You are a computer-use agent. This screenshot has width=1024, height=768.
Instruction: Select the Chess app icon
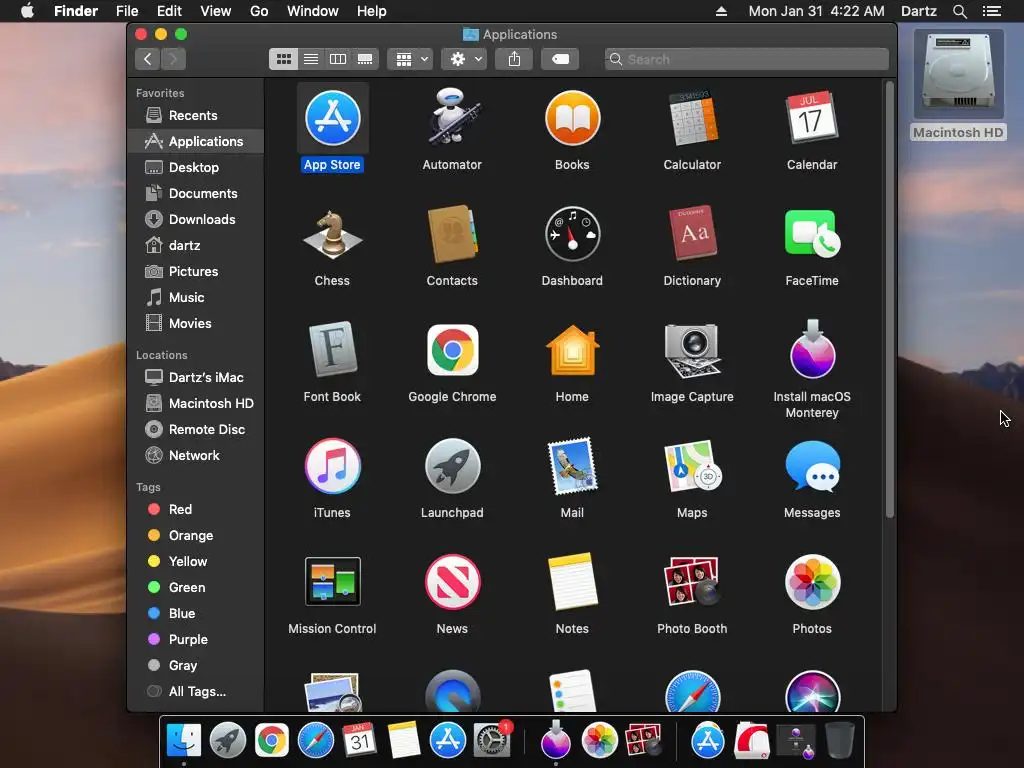pos(332,234)
